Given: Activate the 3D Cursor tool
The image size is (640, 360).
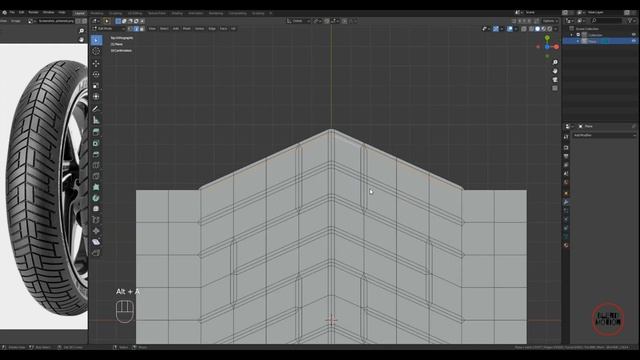Looking at the screenshot, I should pos(96,51).
